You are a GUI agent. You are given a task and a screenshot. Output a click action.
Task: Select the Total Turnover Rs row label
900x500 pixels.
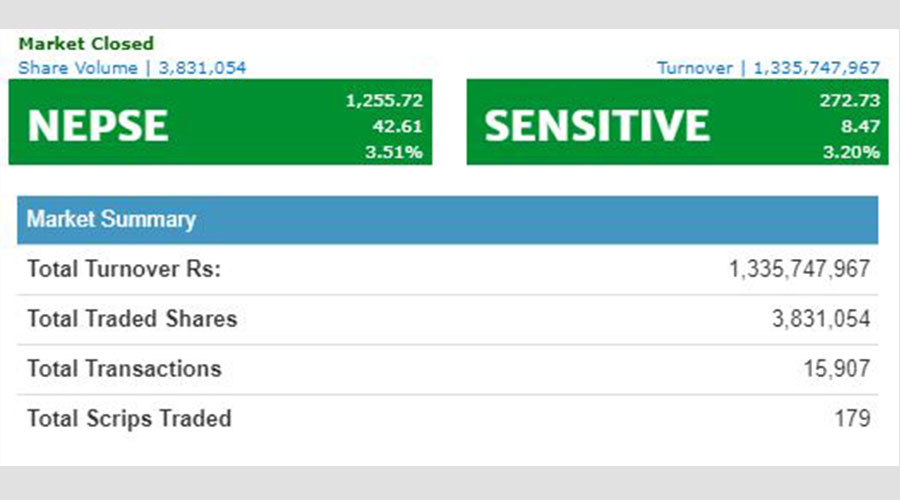tap(124, 269)
